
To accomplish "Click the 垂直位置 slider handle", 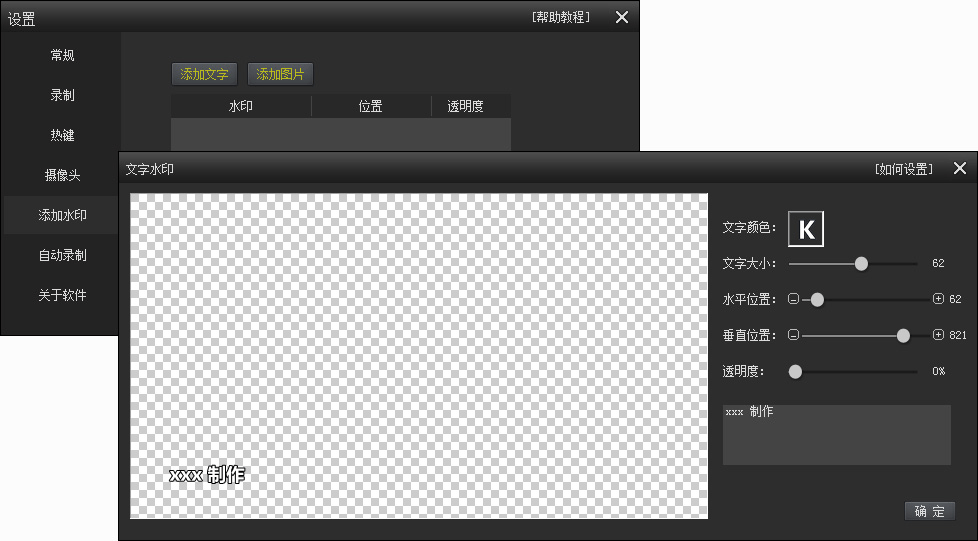I will tap(903, 336).
